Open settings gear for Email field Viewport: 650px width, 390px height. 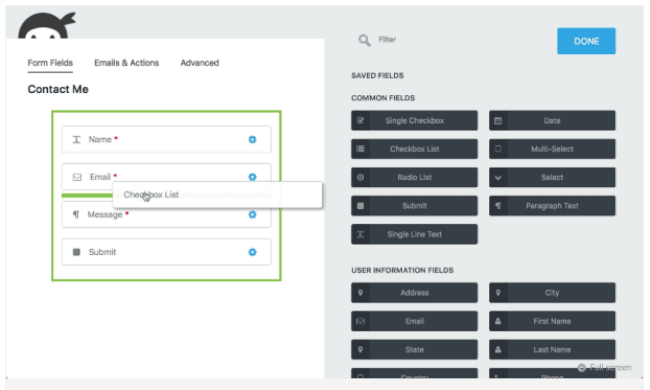(x=252, y=177)
